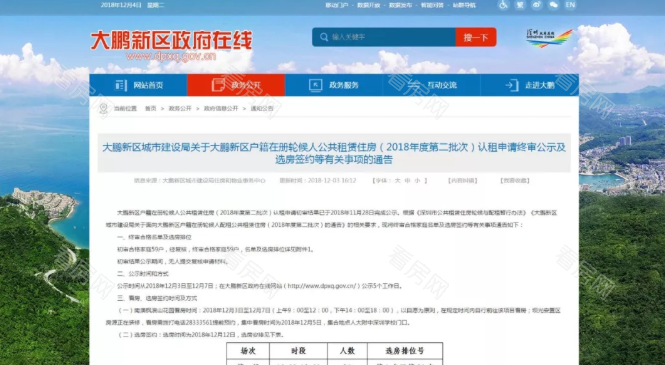665x365 pixels.
Task: Open the 互动交流 navigation tab
Action: click(432, 85)
